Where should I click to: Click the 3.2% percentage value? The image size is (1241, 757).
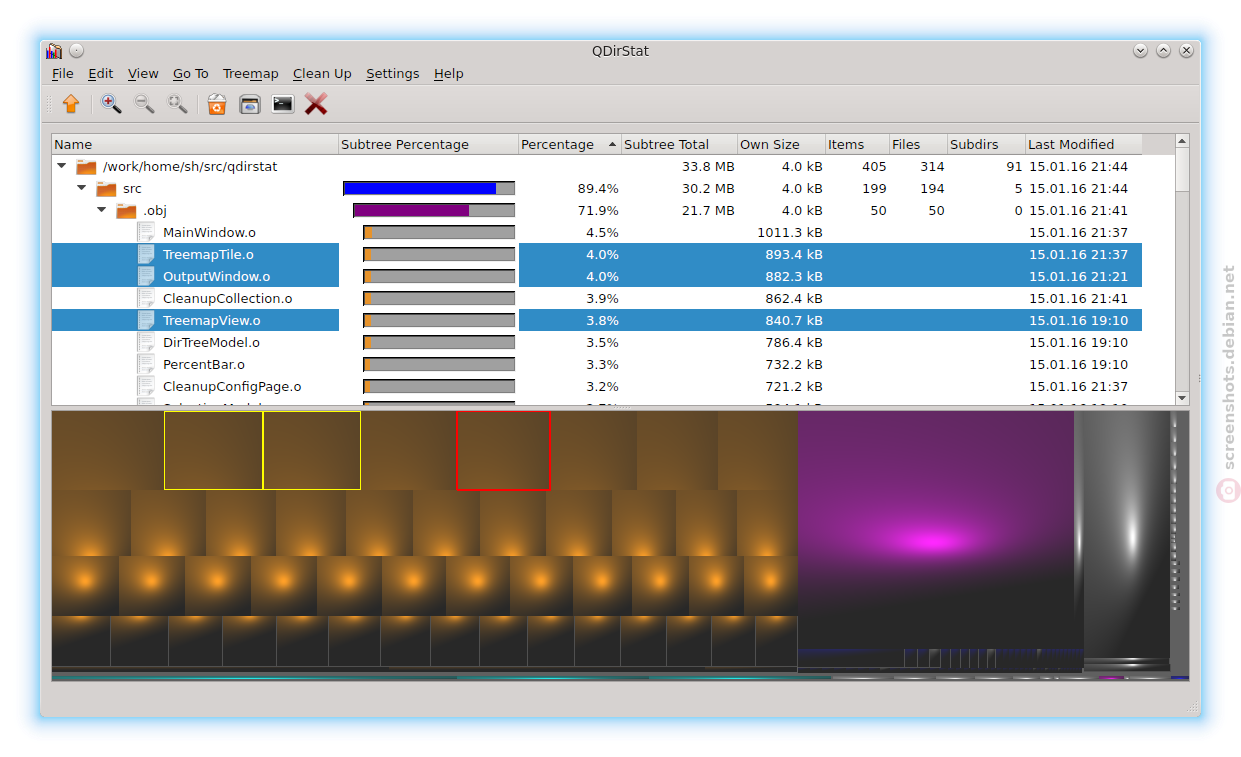tap(602, 387)
